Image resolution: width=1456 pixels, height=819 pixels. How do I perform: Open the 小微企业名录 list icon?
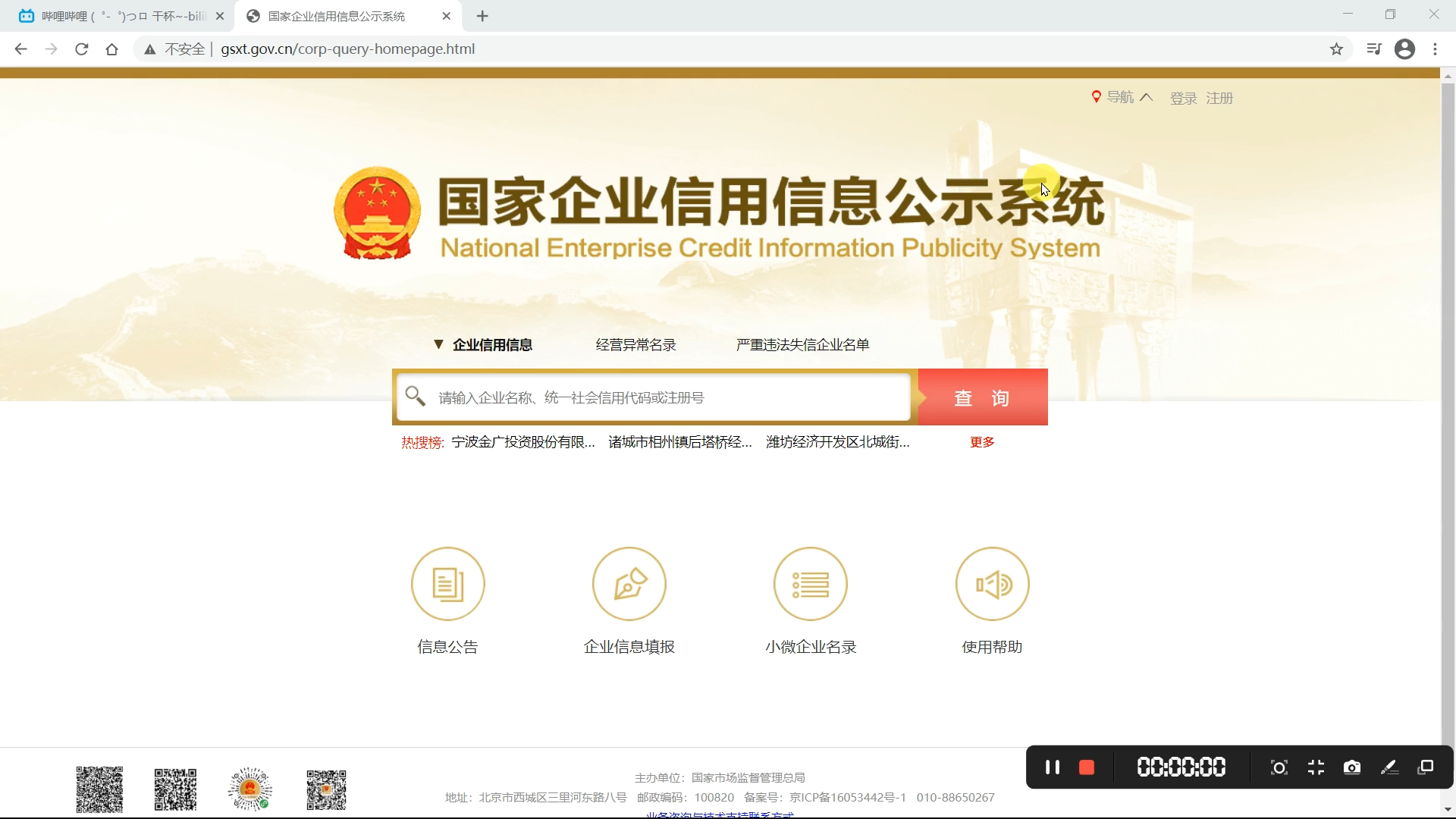tap(811, 584)
